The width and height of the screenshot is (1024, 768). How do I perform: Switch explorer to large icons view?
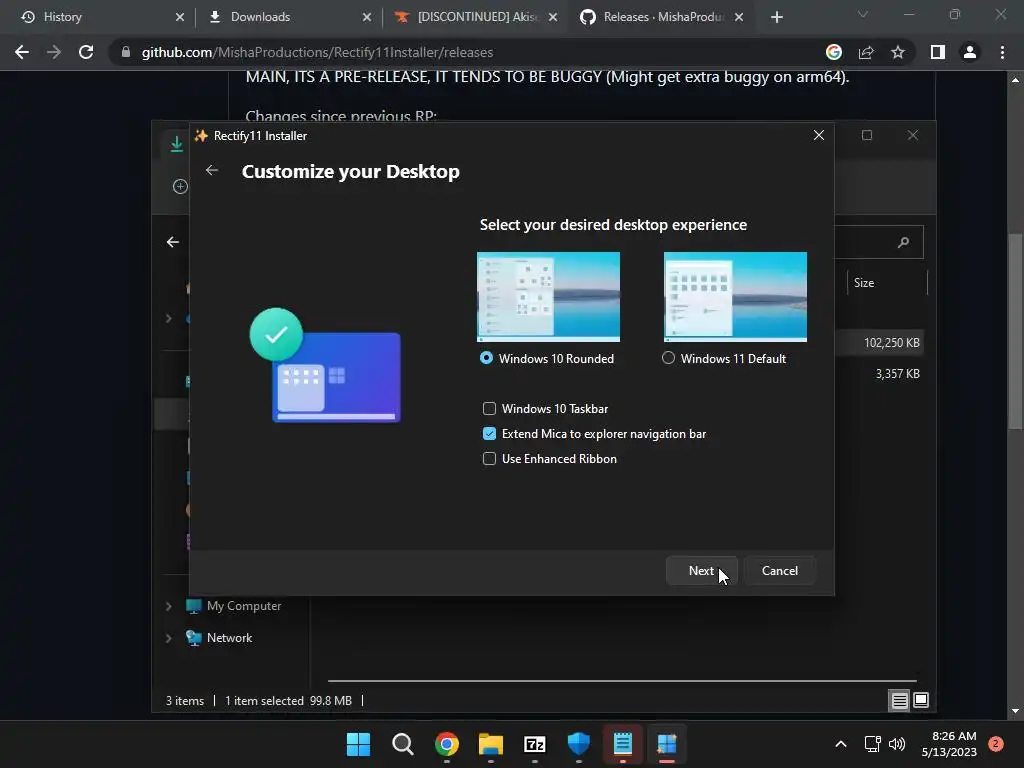[921, 701]
